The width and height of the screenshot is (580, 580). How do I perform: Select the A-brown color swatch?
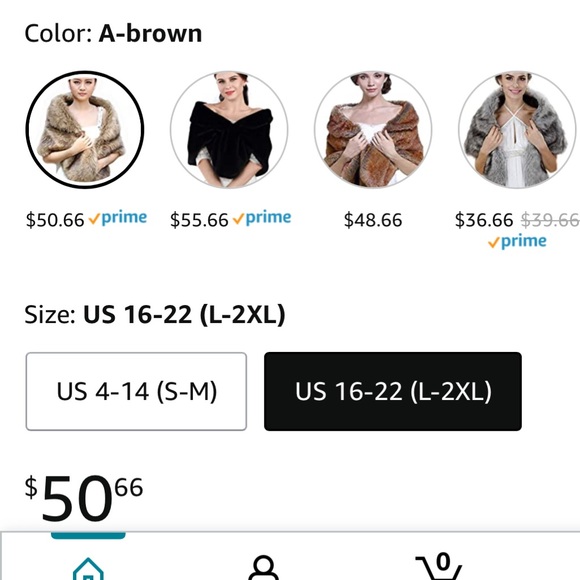(85, 129)
